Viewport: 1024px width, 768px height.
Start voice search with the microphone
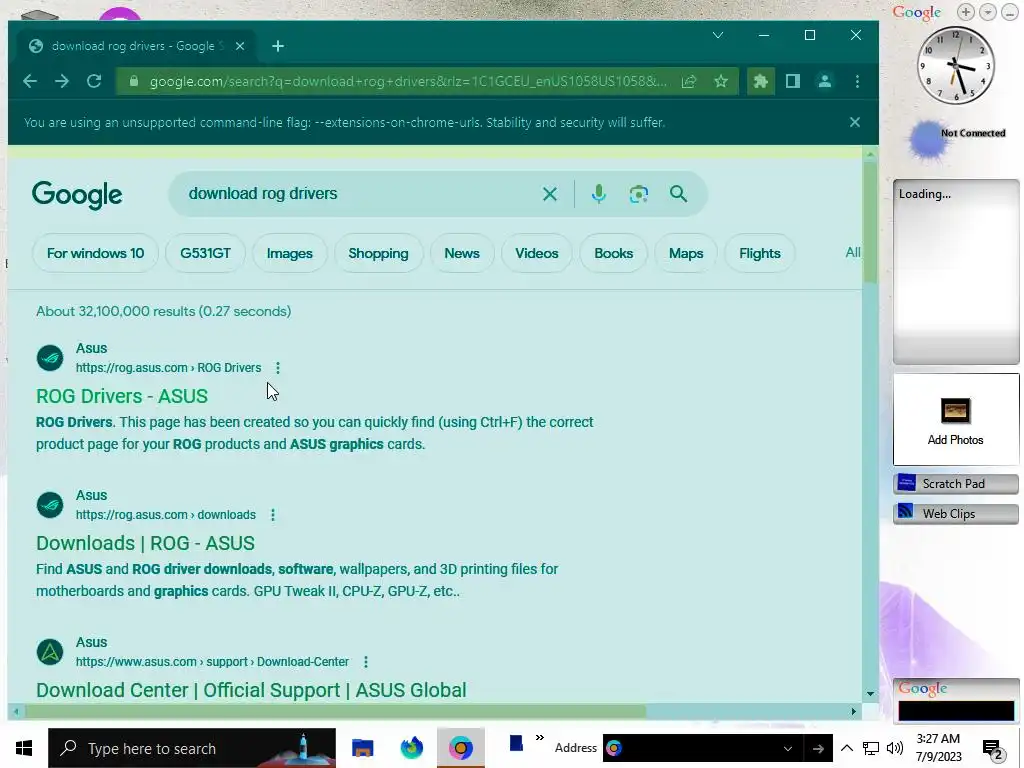[599, 194]
